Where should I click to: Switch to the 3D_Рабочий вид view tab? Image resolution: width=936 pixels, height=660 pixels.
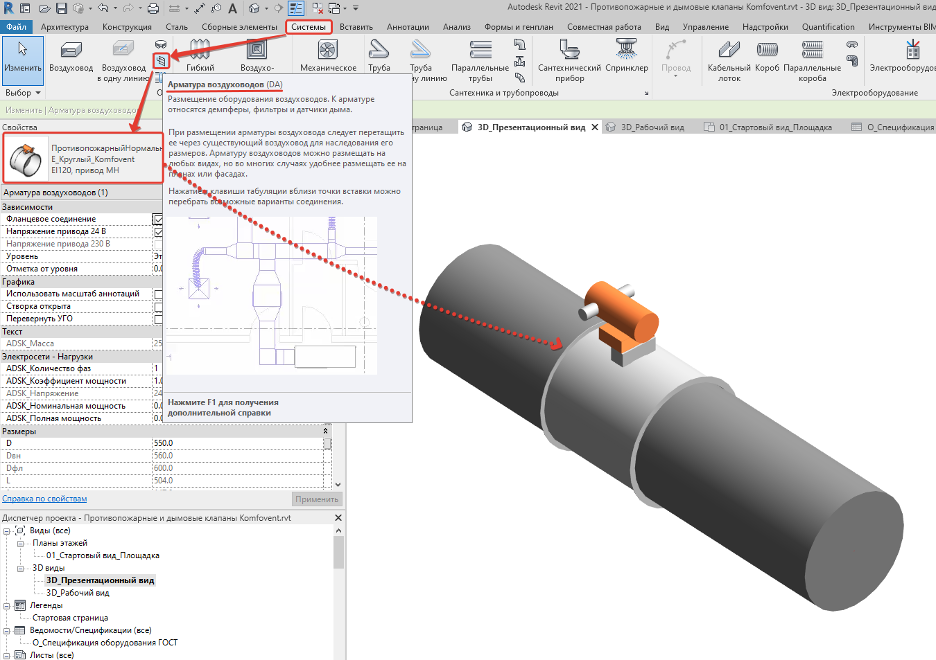point(645,127)
